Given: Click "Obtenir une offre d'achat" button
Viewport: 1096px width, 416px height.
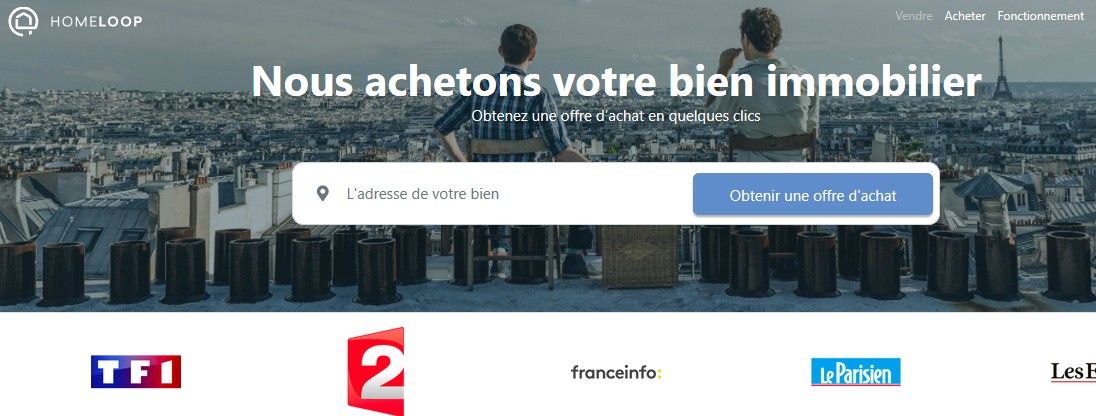Looking at the screenshot, I should tap(812, 194).
